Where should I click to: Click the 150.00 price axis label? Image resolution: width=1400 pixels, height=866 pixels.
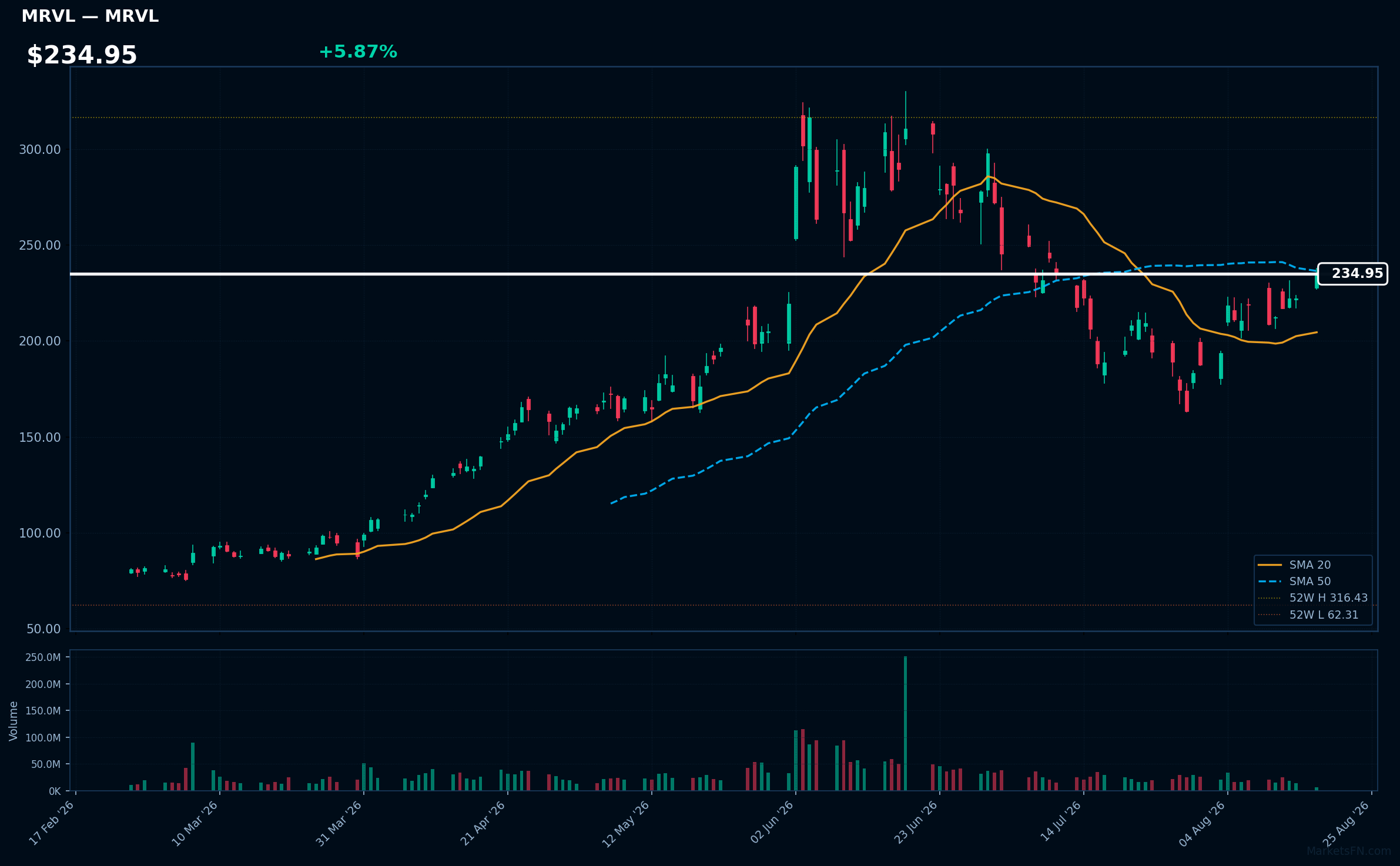40,438
